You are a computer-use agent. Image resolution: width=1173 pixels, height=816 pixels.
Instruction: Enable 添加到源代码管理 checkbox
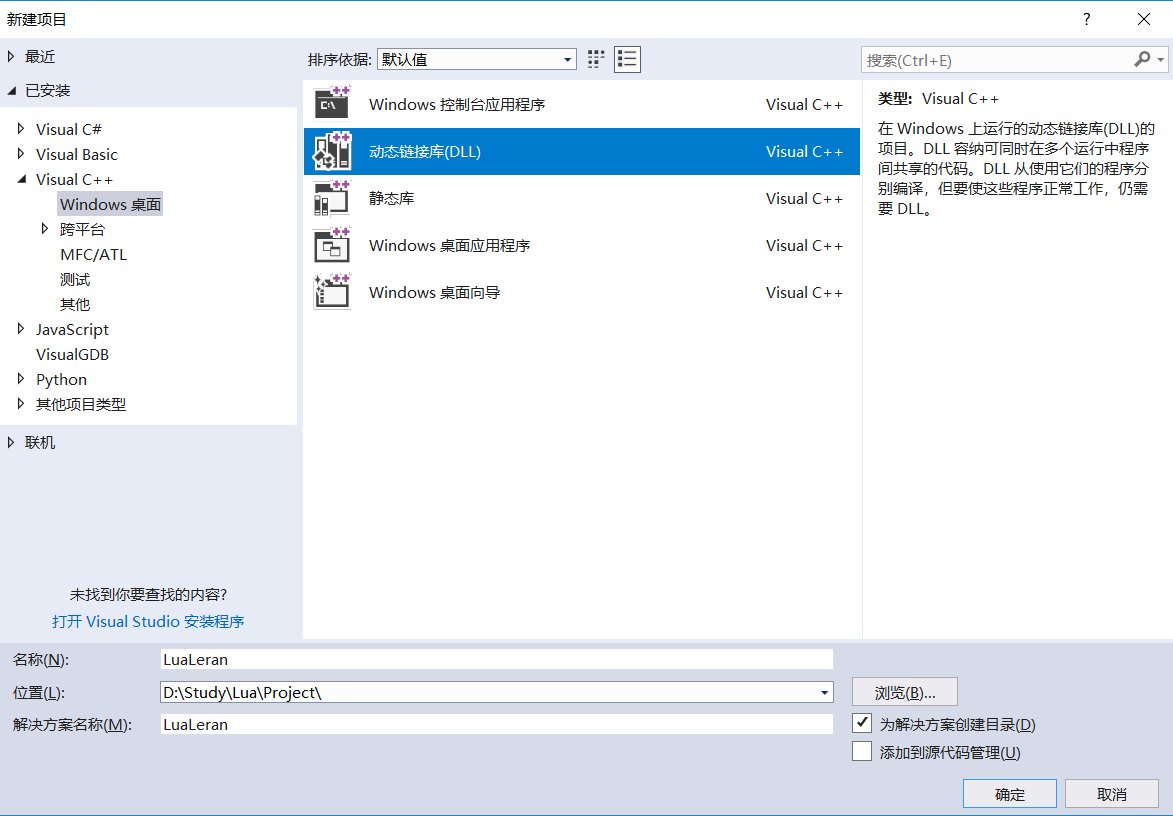point(861,751)
